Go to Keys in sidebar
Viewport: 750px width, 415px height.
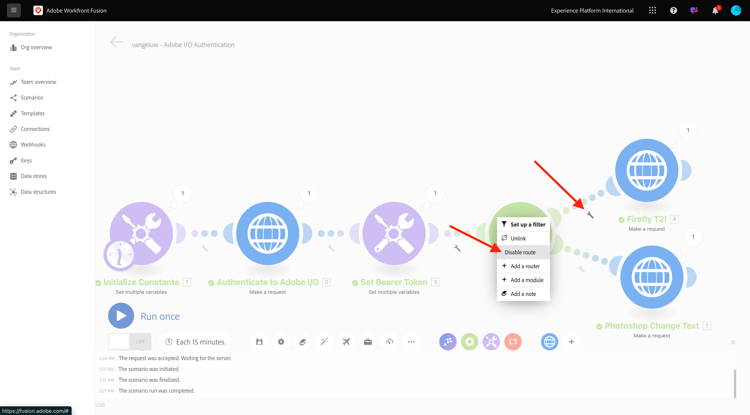[21, 161]
